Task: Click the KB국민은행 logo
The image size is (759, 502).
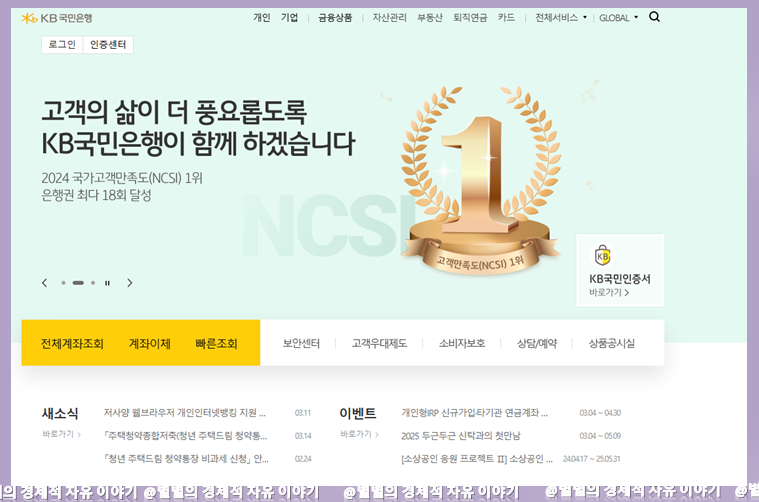Action: pyautogui.click(x=57, y=18)
